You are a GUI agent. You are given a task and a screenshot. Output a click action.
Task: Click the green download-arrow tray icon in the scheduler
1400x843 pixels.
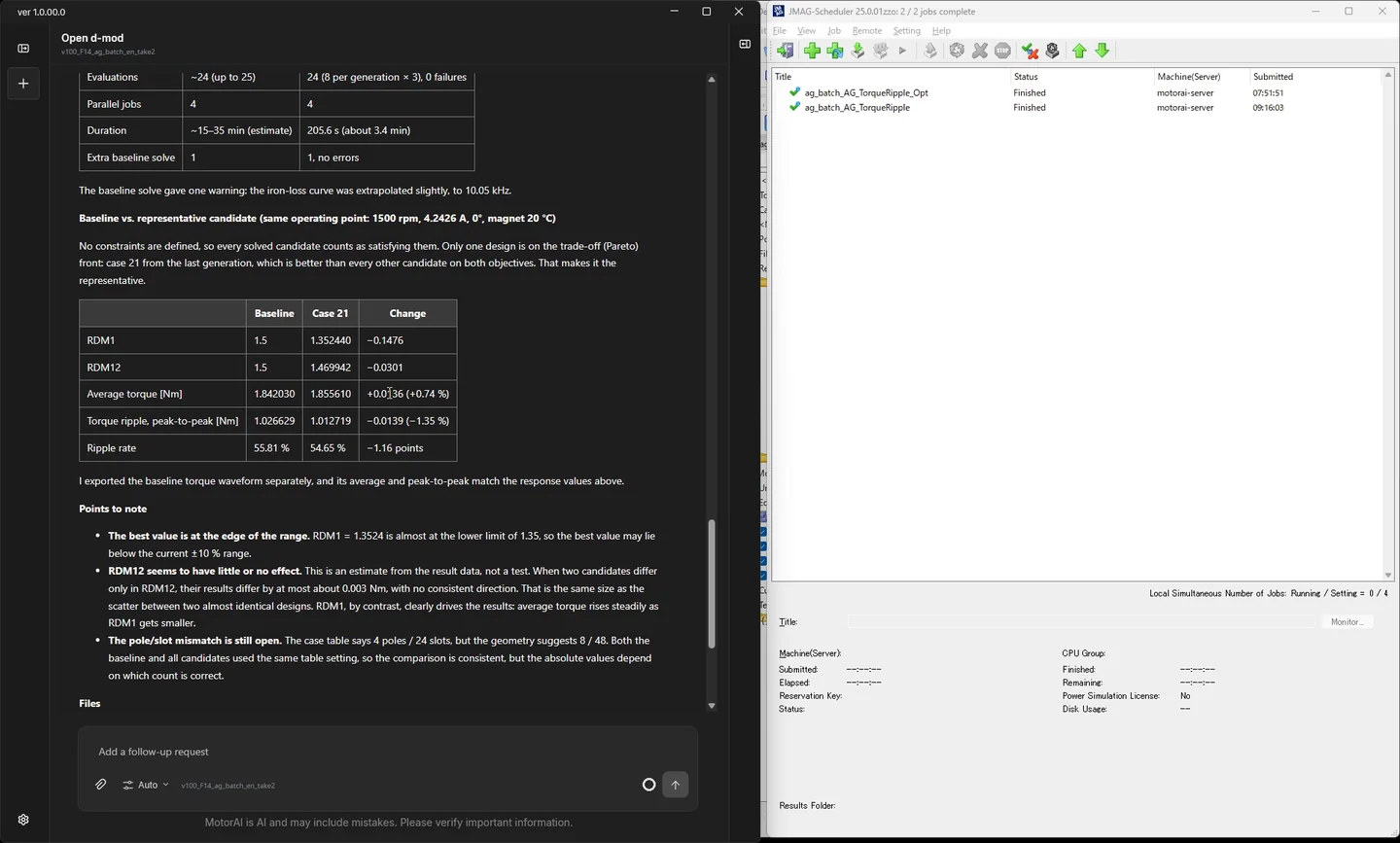(857, 51)
